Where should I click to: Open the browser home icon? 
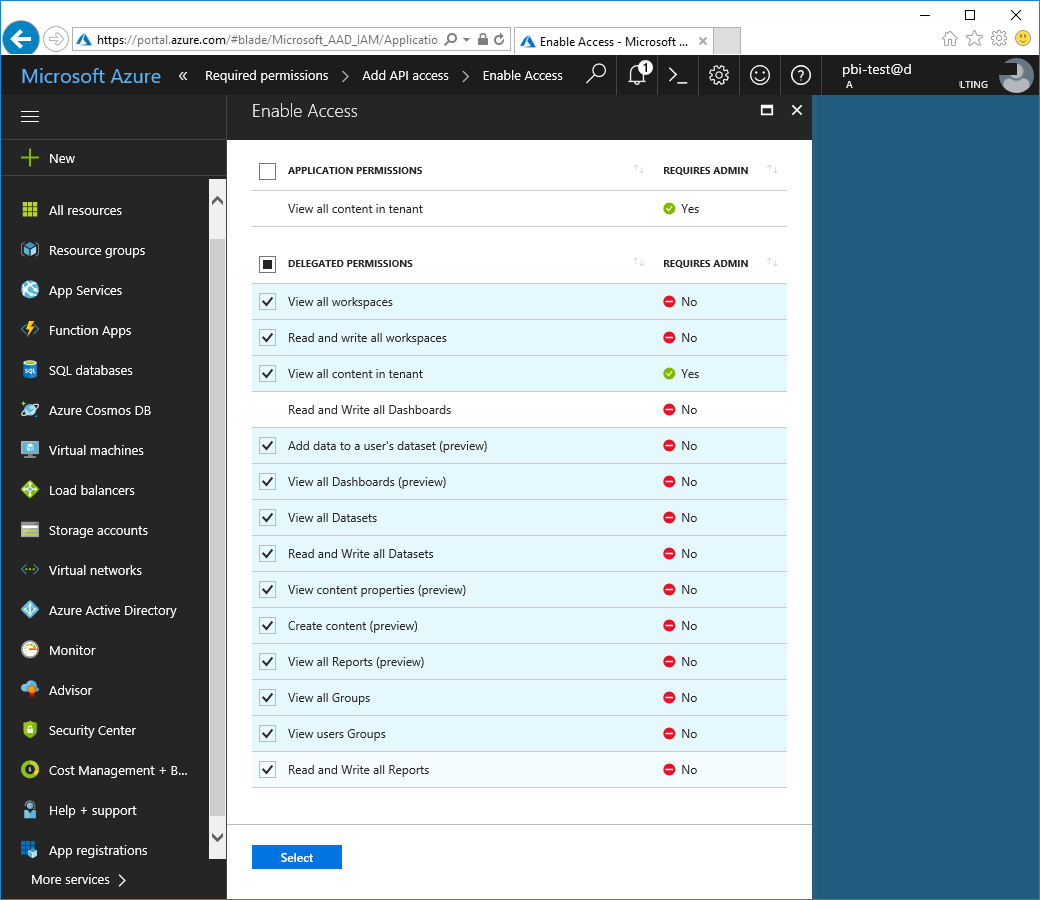950,38
